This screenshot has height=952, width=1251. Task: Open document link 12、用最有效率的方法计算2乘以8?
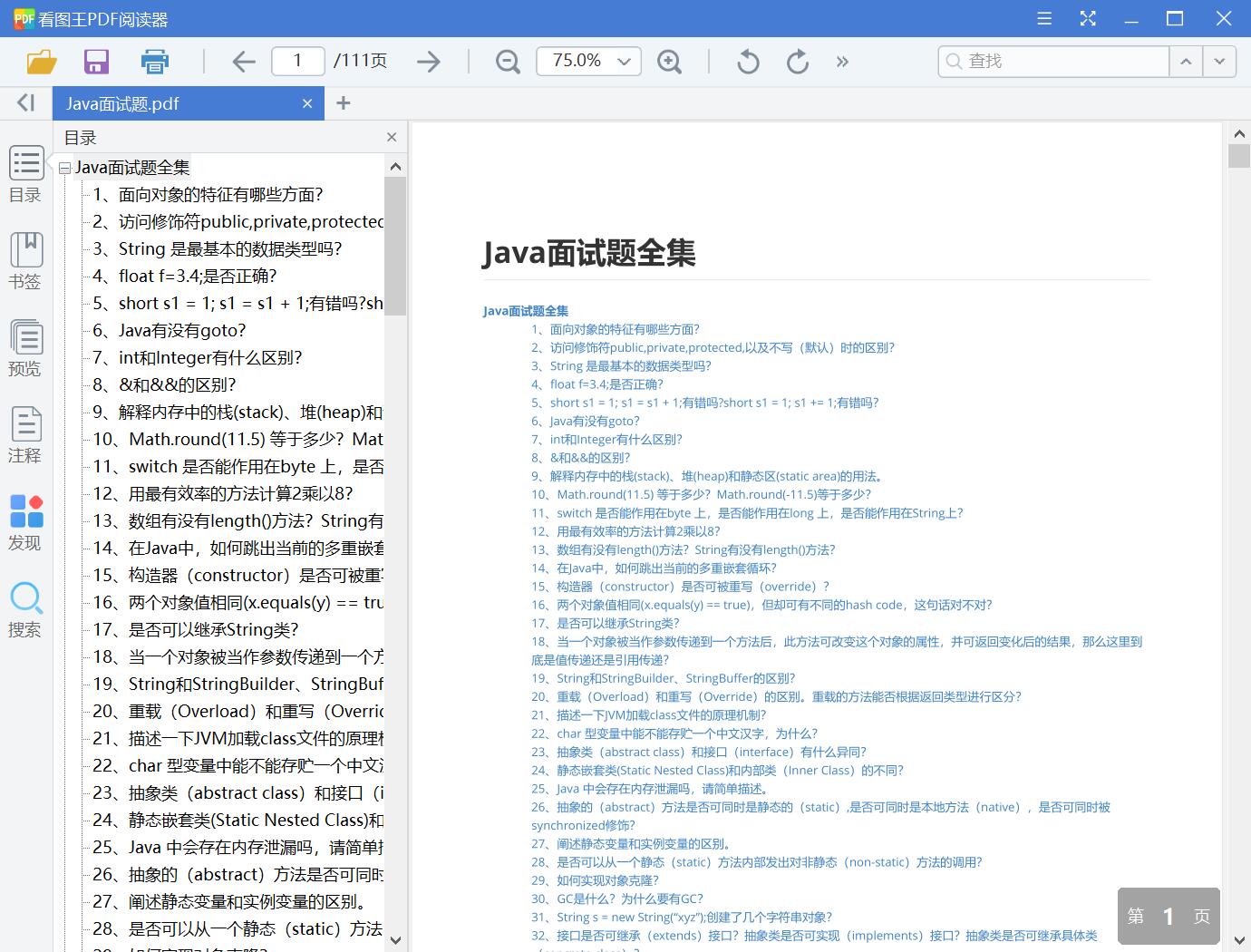625,531
